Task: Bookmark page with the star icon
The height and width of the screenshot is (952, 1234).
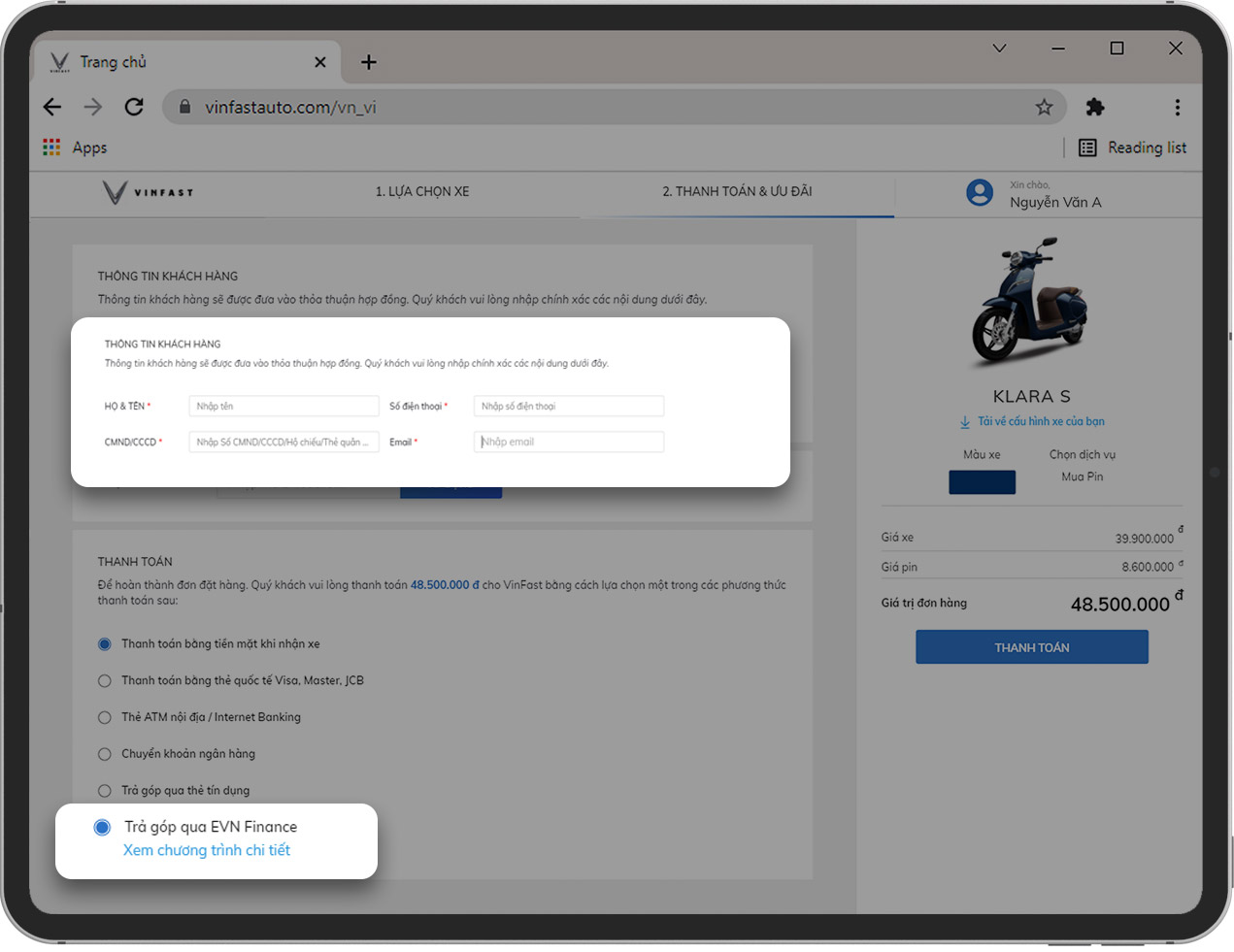Action: click(x=1044, y=107)
